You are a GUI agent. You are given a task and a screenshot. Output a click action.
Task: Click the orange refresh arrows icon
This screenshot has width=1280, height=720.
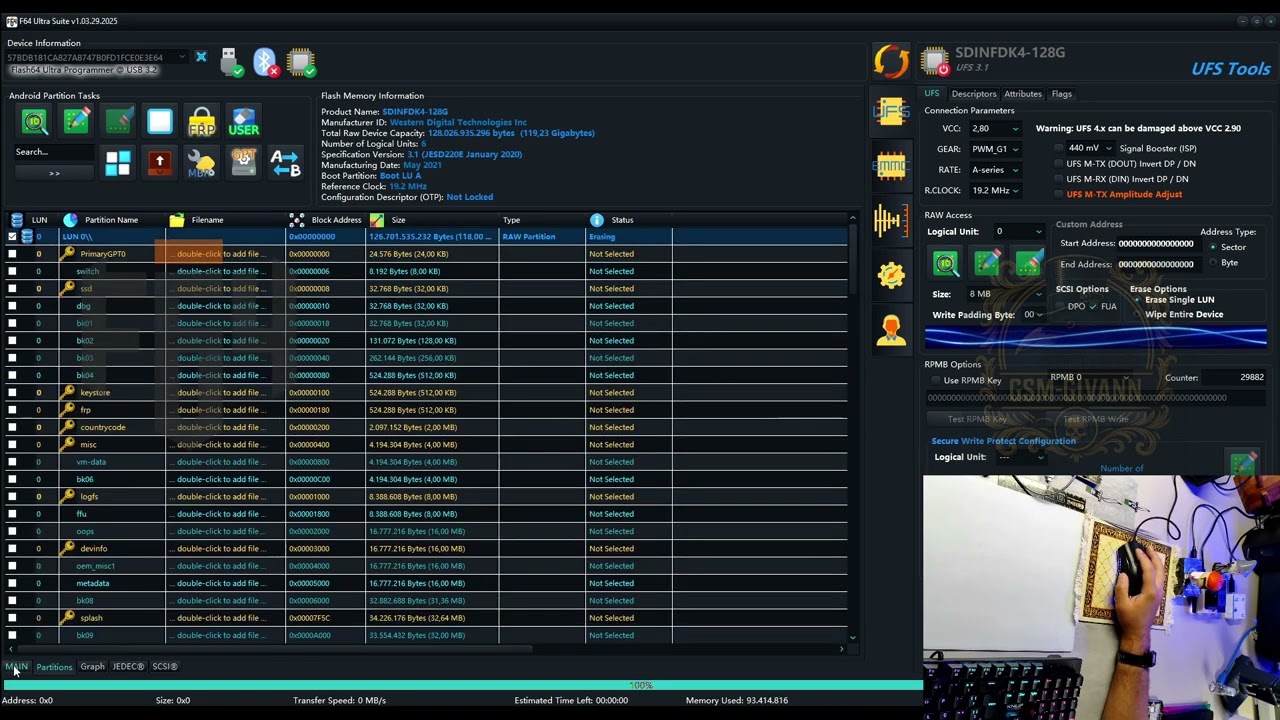point(891,62)
